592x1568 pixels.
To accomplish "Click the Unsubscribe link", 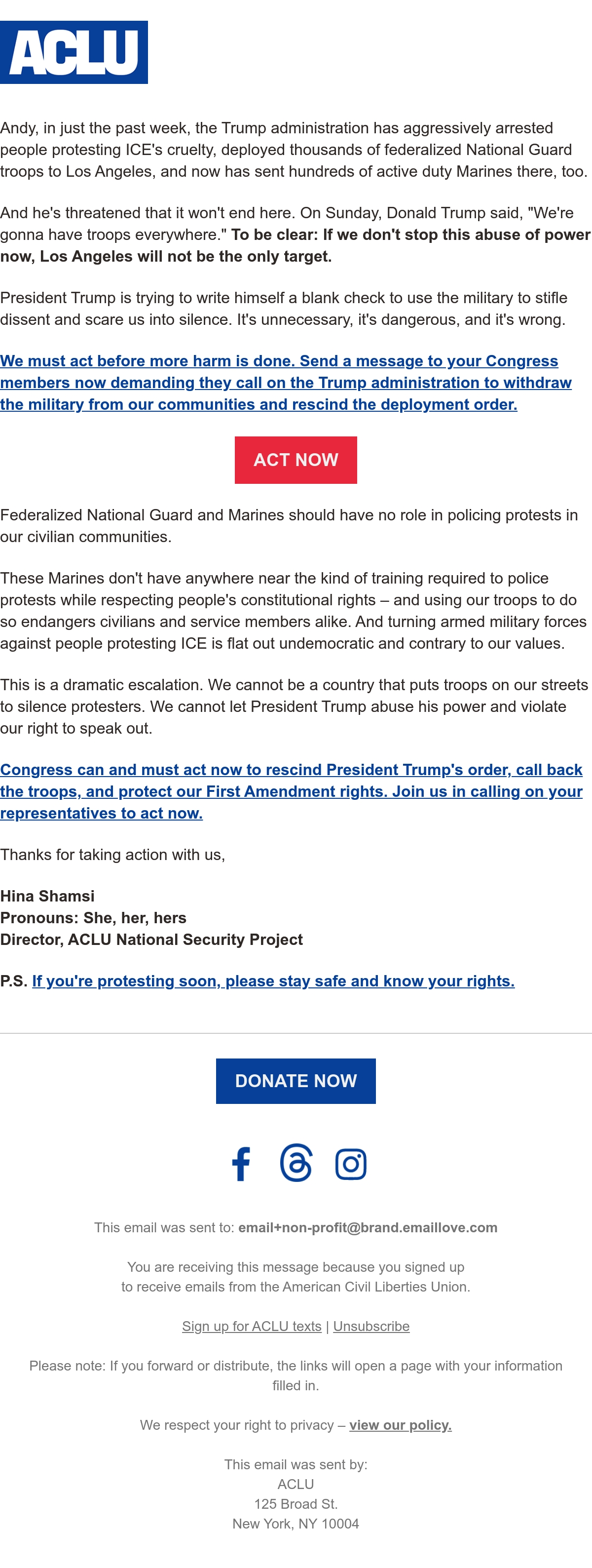I will point(371,1327).
